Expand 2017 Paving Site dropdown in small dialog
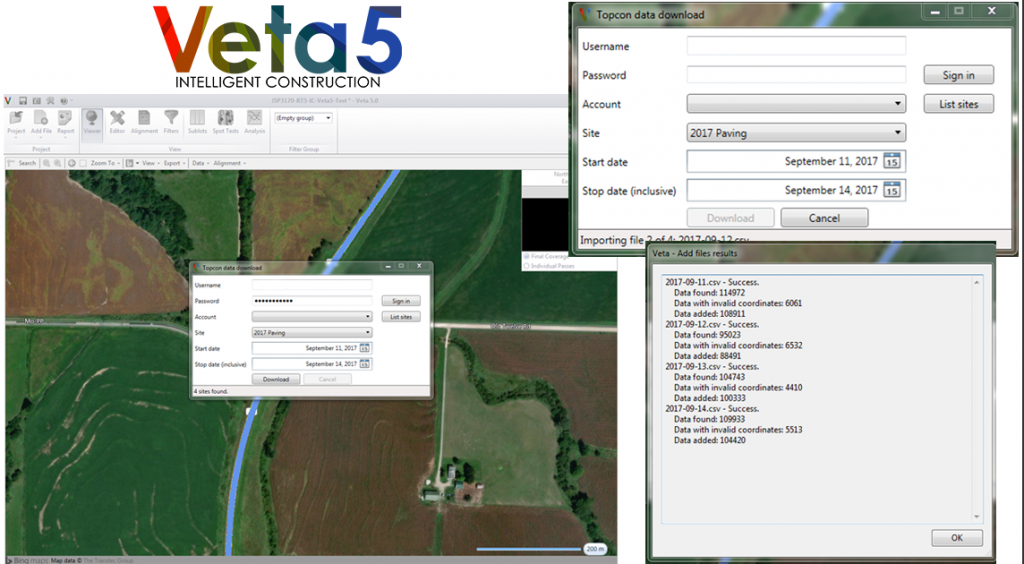This screenshot has width=1024, height=564. click(312, 333)
